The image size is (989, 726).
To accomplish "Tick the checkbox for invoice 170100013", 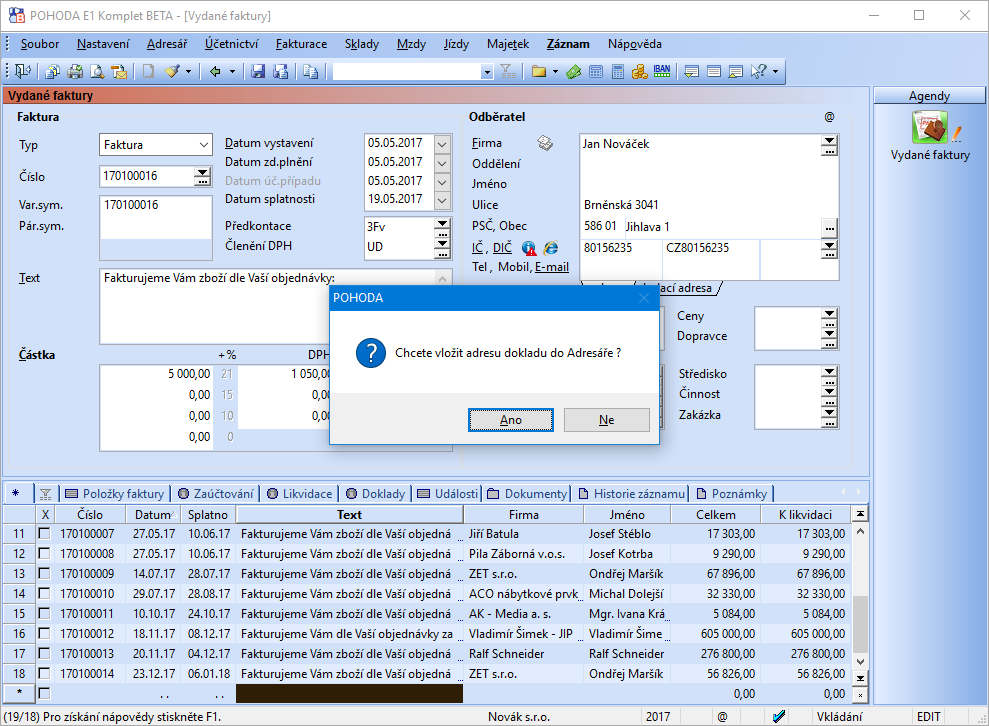I will (x=44, y=653).
